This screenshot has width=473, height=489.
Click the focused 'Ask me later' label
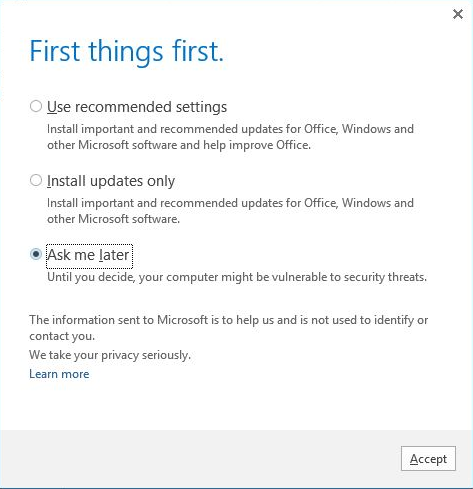89,256
